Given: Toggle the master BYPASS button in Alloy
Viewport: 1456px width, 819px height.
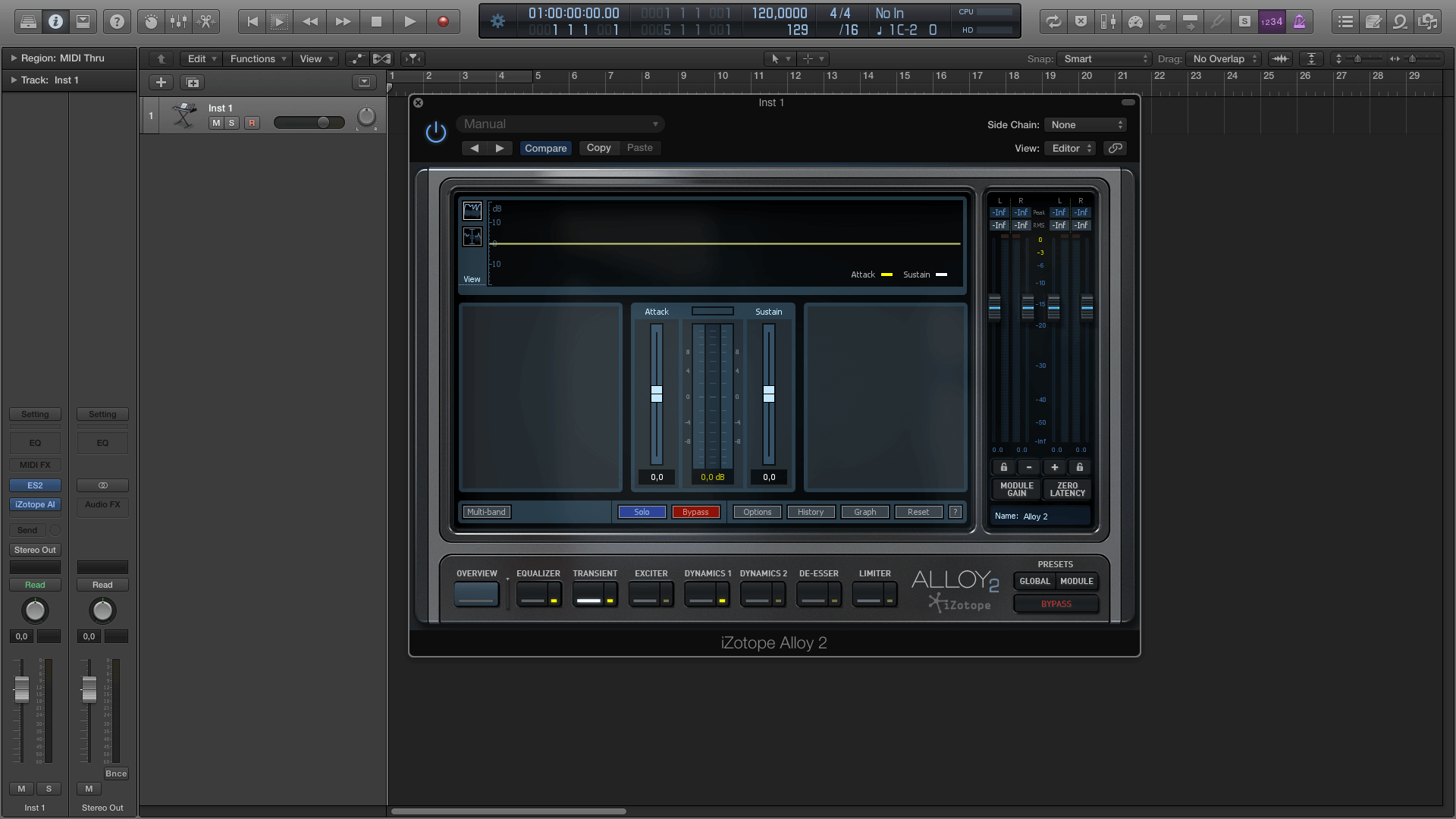Looking at the screenshot, I should 1056,604.
